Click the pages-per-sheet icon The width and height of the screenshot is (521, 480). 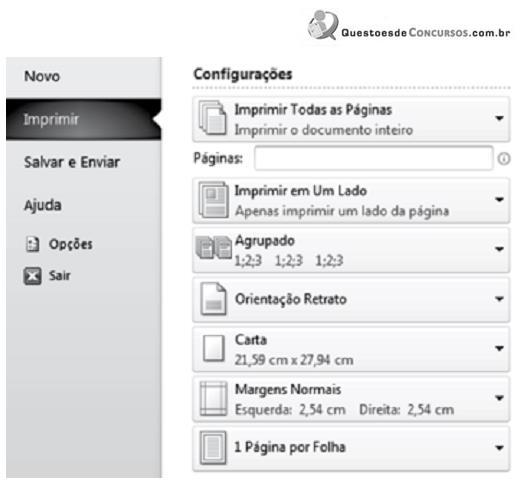pyautogui.click(x=213, y=447)
